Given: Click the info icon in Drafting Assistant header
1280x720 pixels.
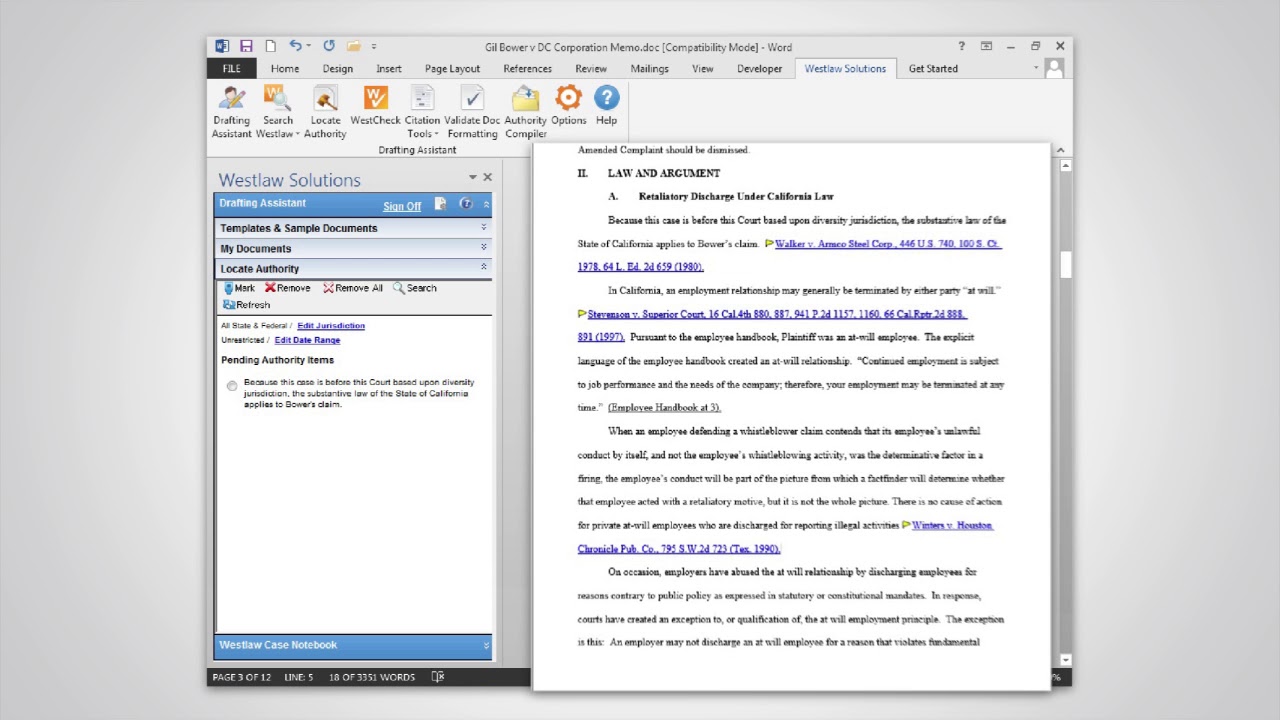Looking at the screenshot, I should [466, 204].
